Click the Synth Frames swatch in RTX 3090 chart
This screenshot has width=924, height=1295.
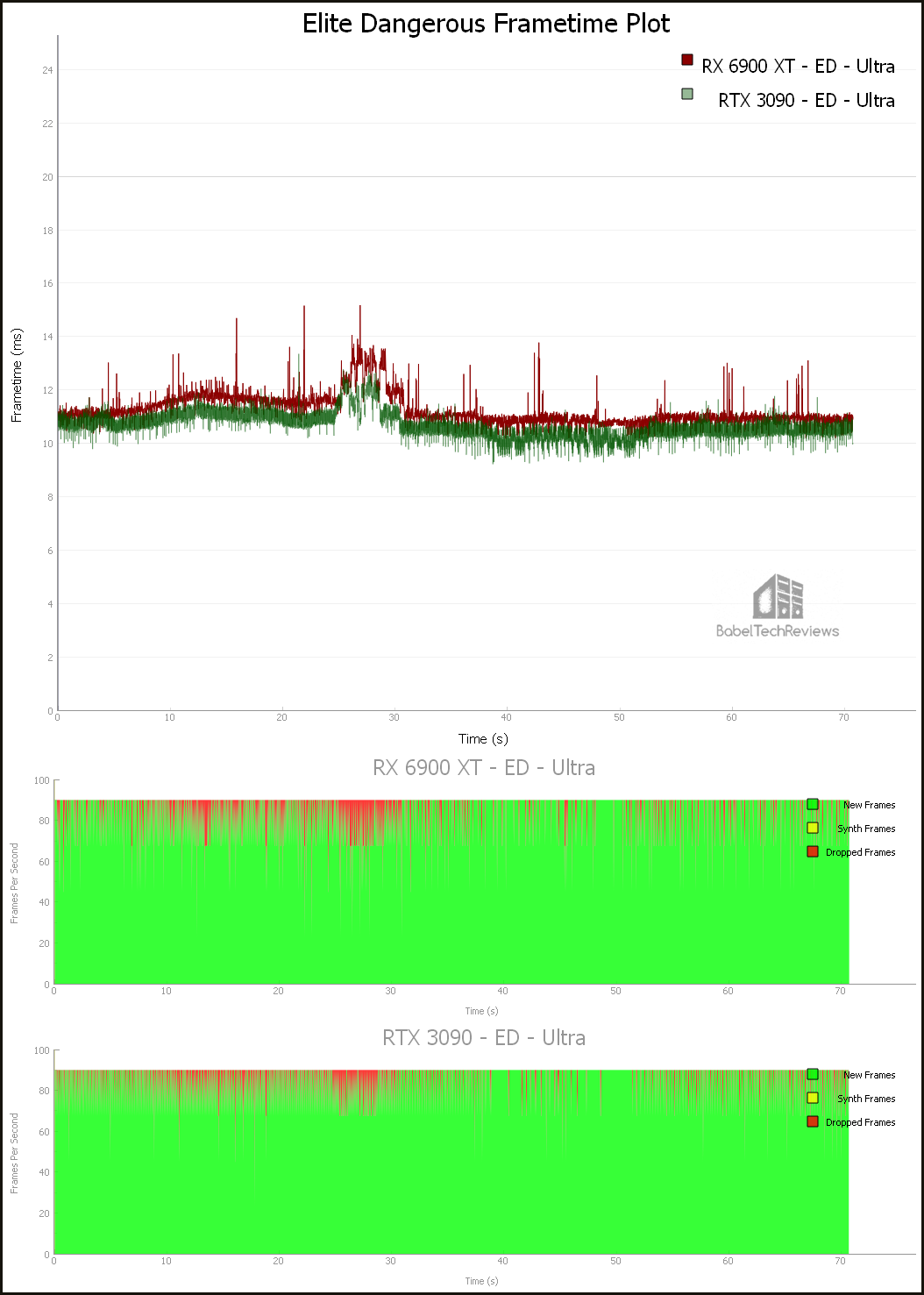click(x=813, y=1098)
